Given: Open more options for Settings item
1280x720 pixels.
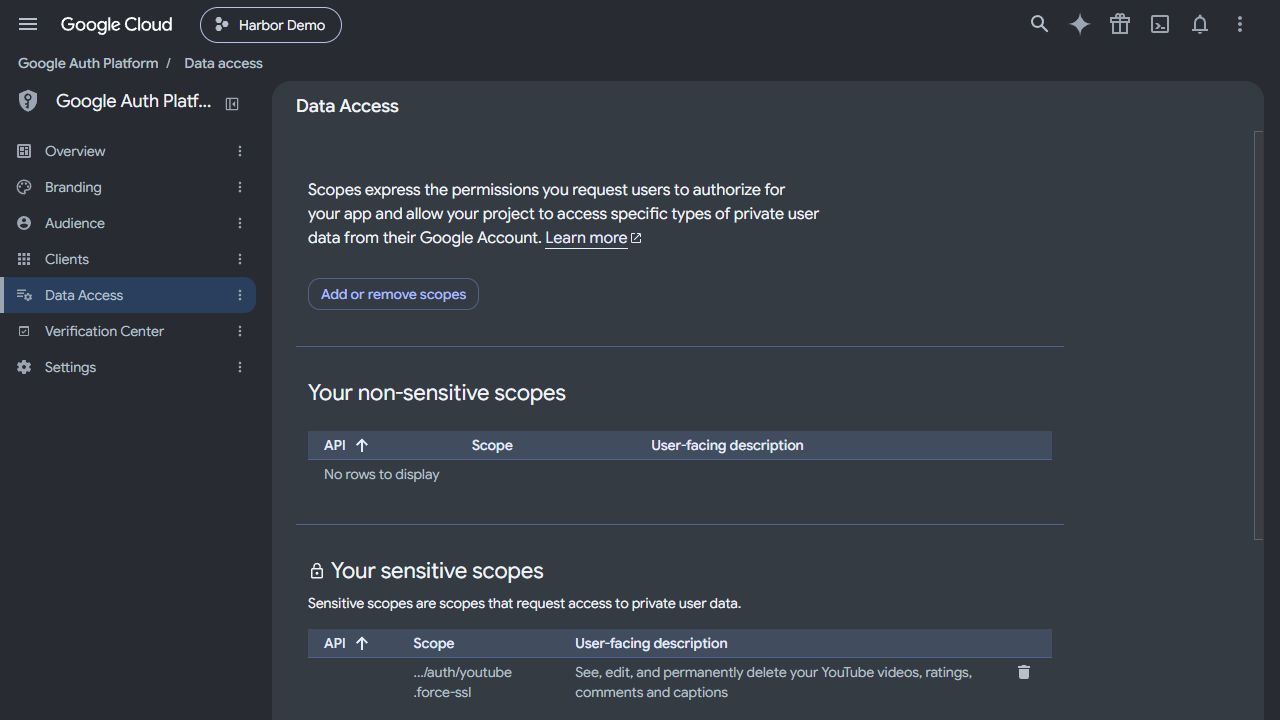Looking at the screenshot, I should [240, 367].
